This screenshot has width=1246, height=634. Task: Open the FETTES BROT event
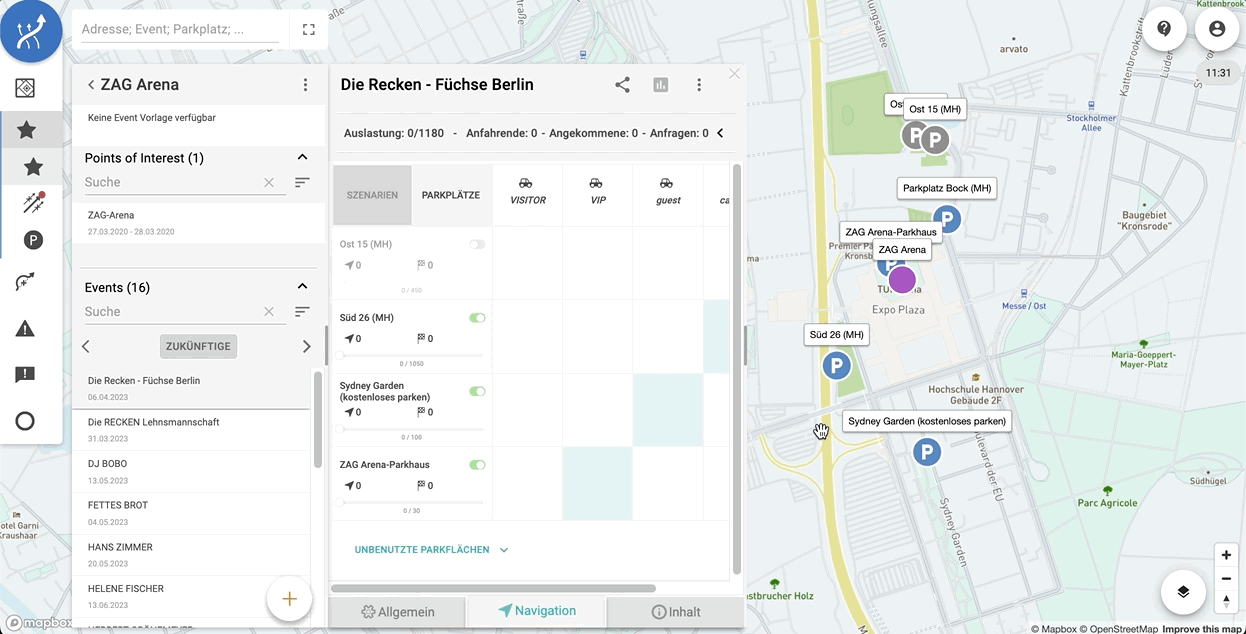click(191, 512)
